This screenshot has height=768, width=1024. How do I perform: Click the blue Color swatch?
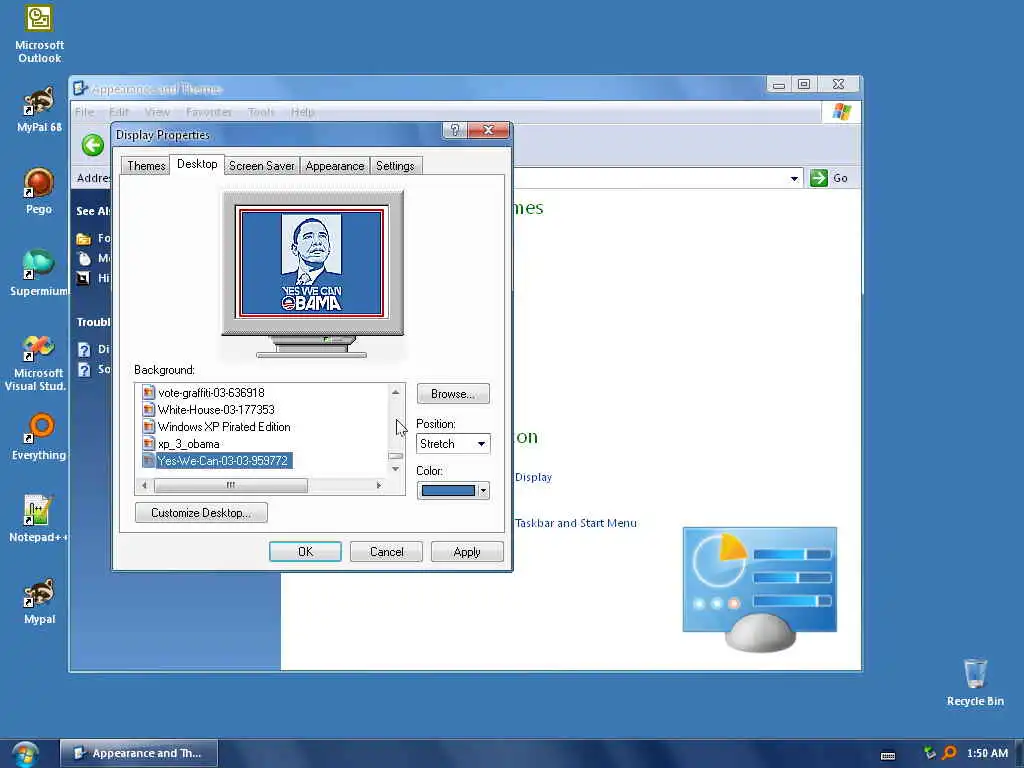point(448,490)
